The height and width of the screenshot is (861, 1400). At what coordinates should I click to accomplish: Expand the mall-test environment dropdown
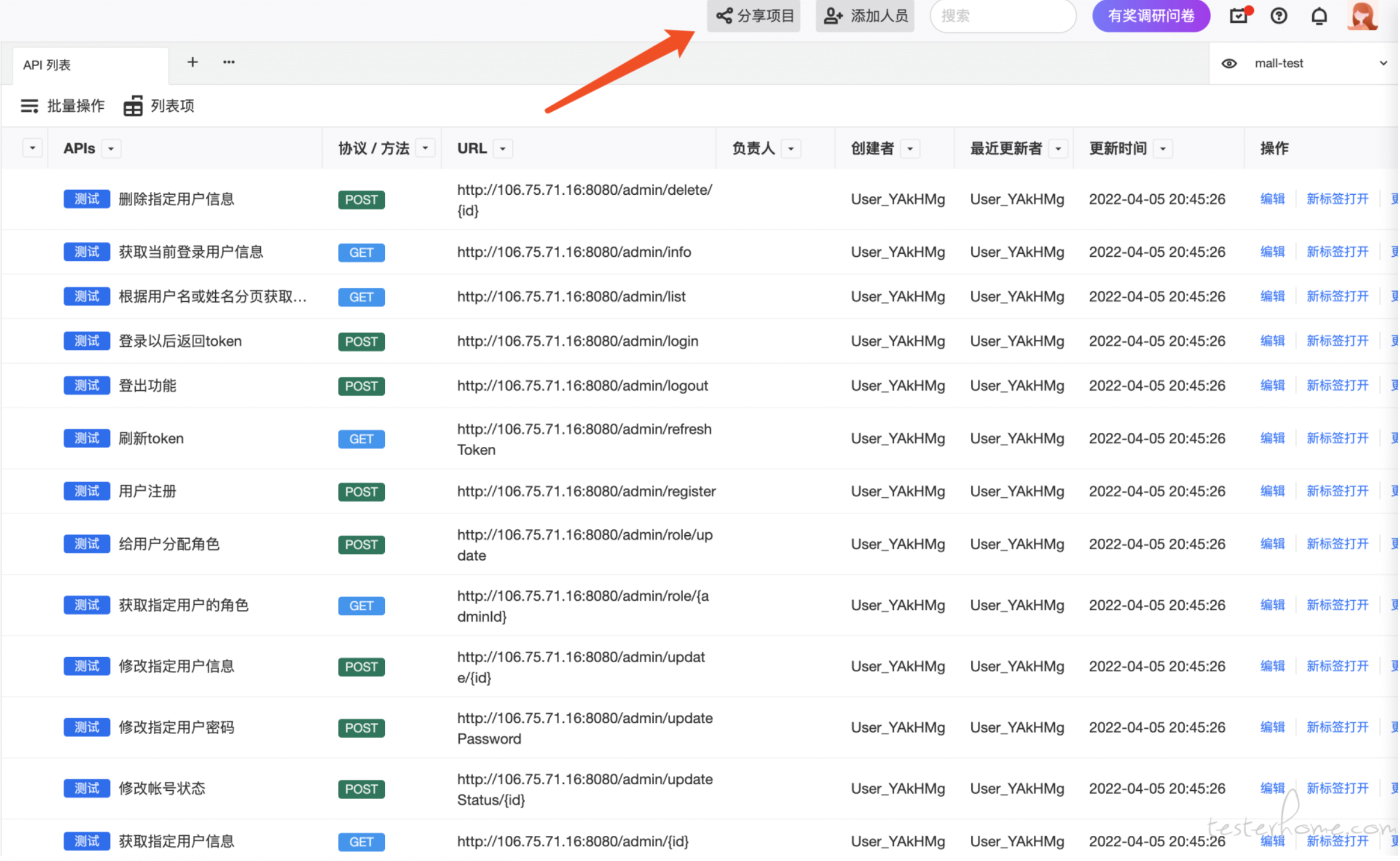tap(1384, 63)
